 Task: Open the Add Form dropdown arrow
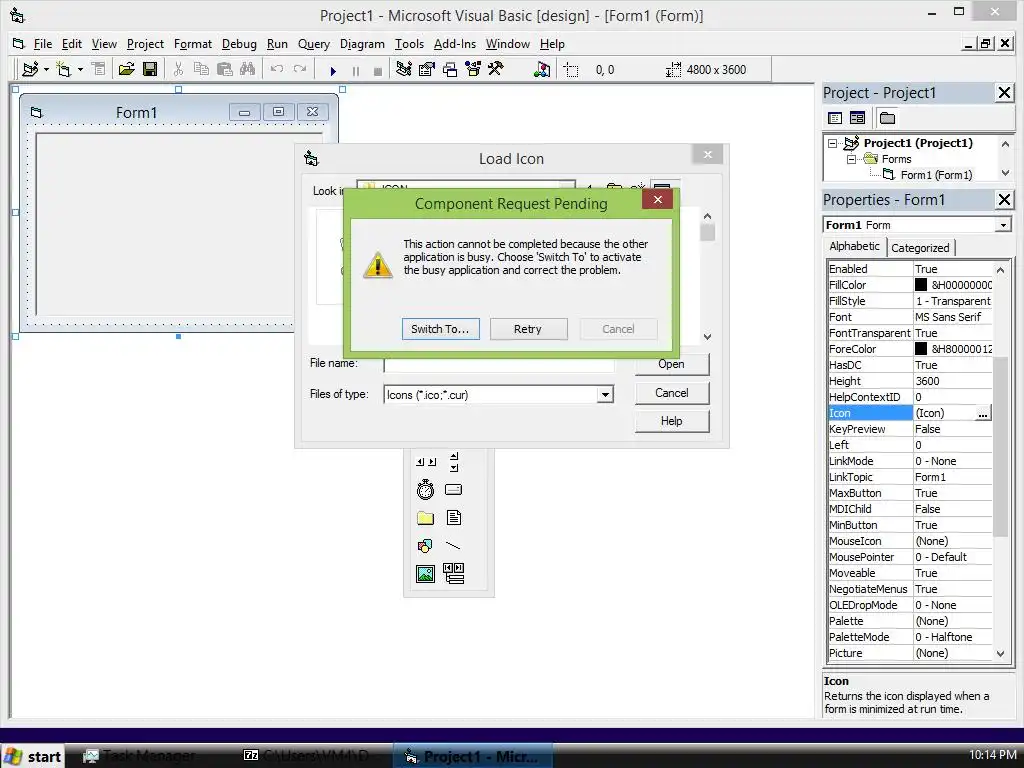80,69
